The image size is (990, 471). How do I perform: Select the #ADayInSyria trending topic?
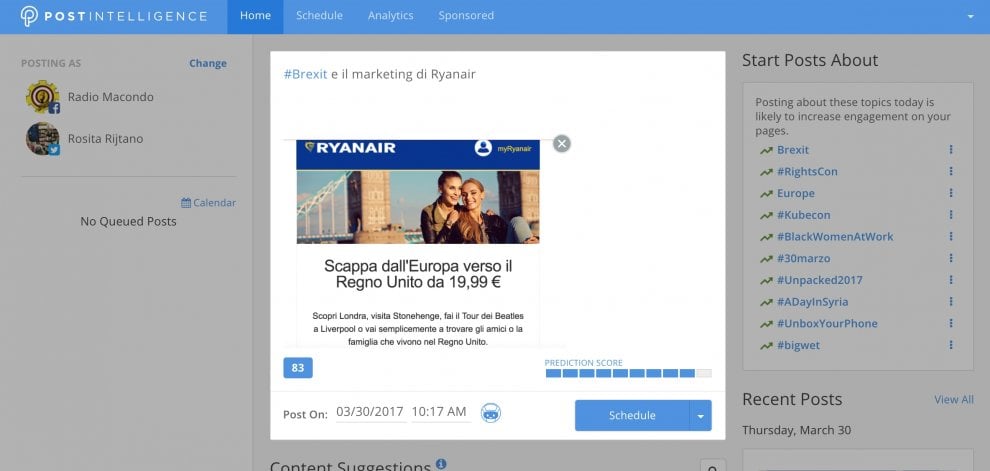[812, 302]
